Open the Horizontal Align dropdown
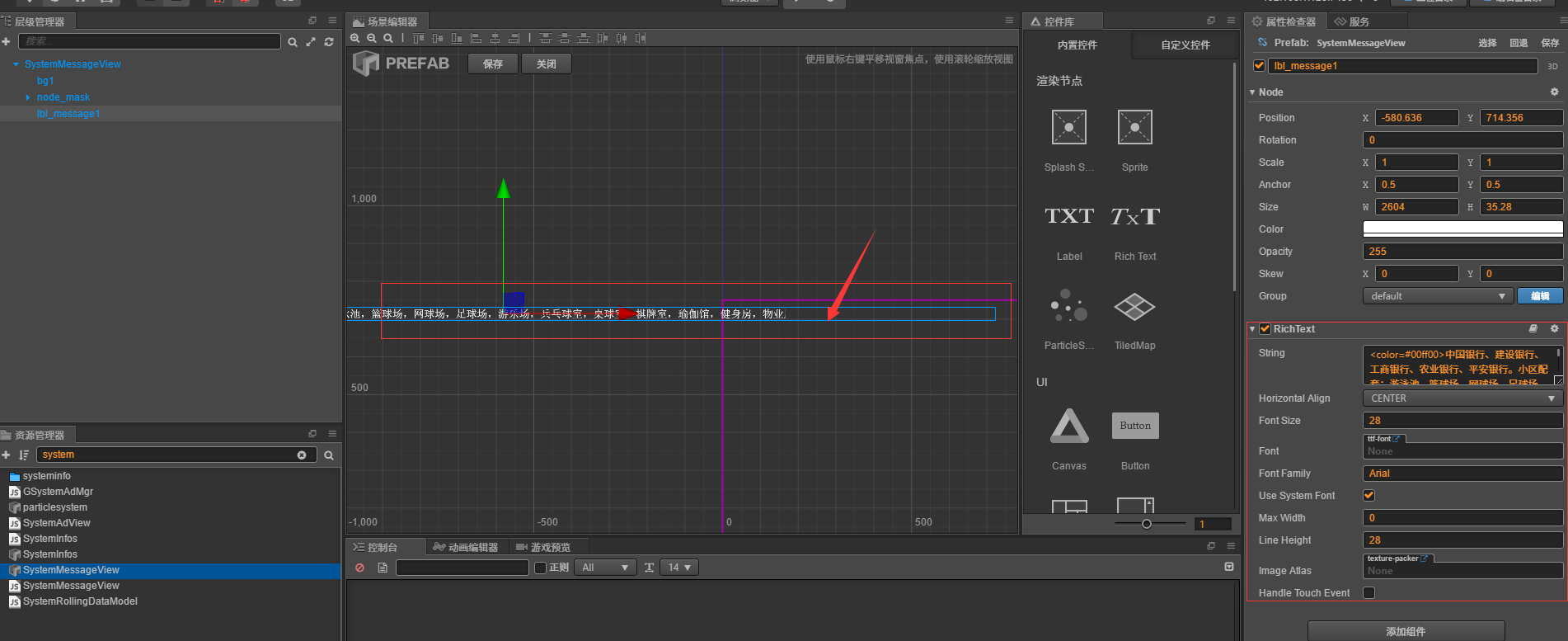 (x=1462, y=398)
